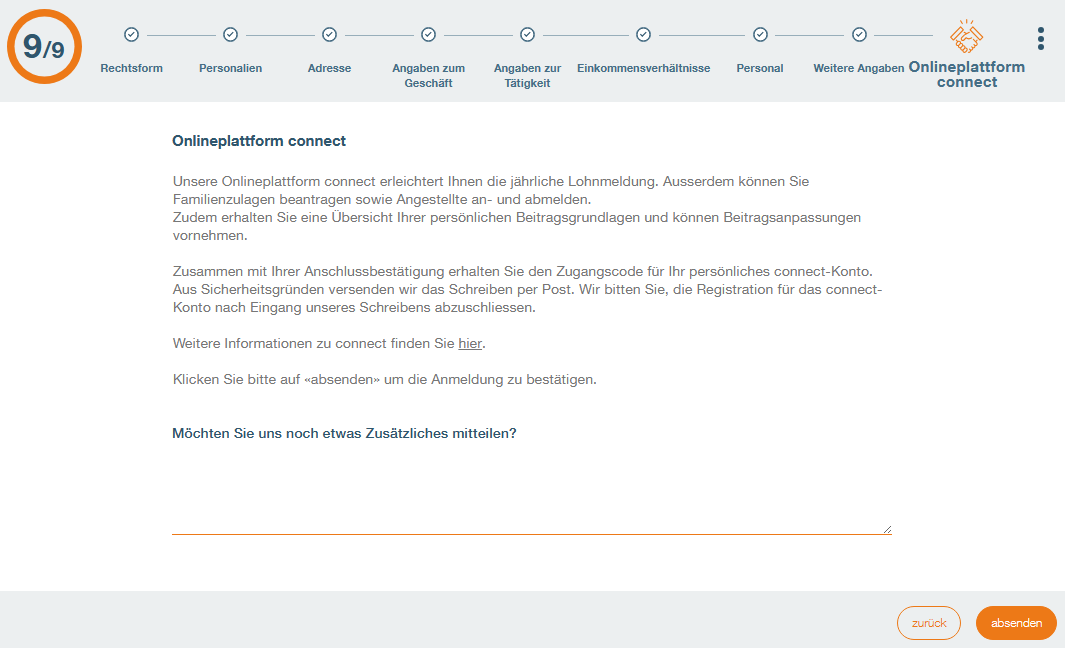The height and width of the screenshot is (648, 1065).
Task: Click the orange handshake icon
Action: [x=966, y=37]
